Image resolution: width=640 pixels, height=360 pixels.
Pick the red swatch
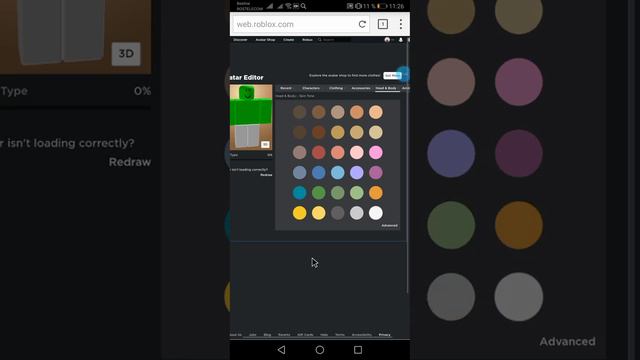[318, 152]
